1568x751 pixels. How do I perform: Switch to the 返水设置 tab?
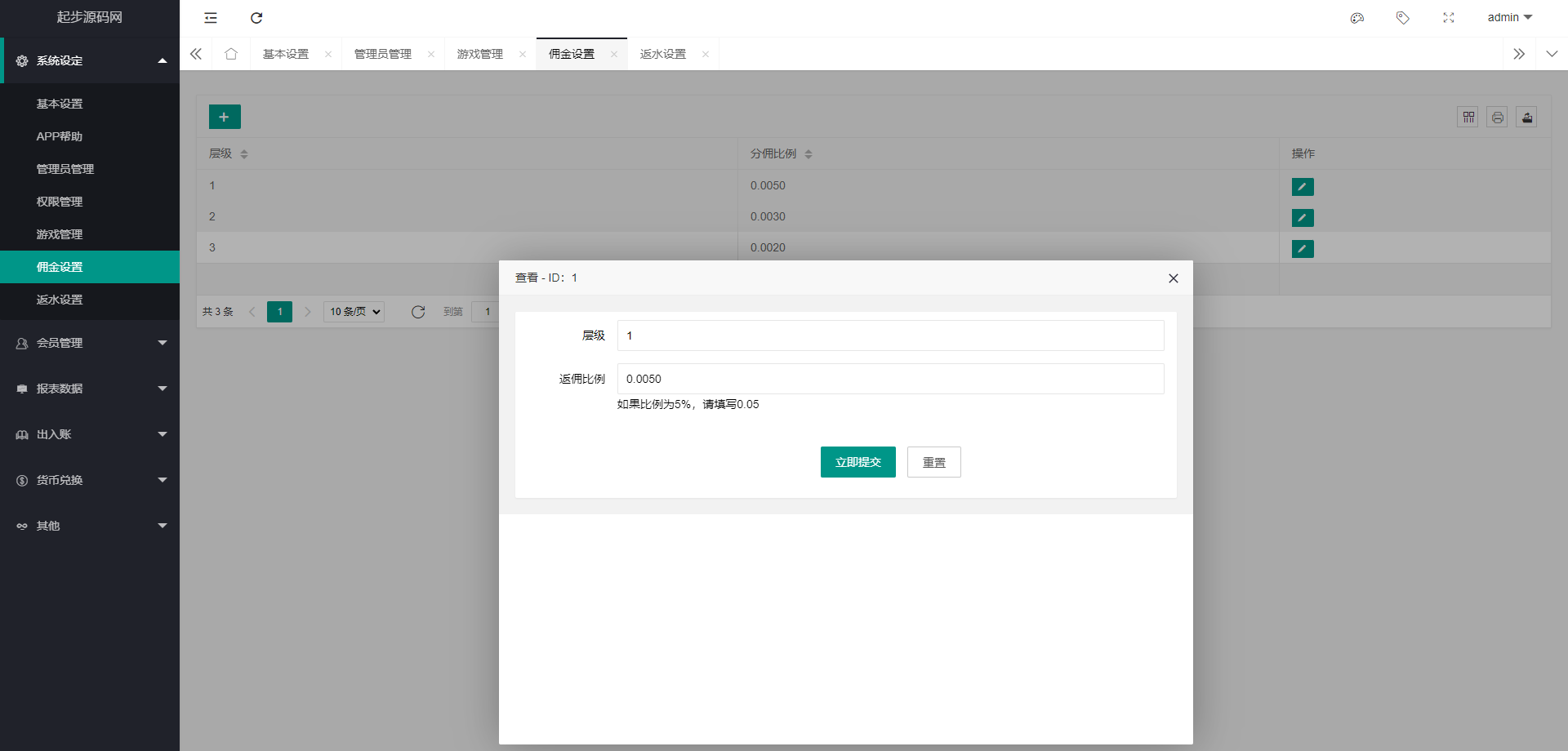(663, 54)
